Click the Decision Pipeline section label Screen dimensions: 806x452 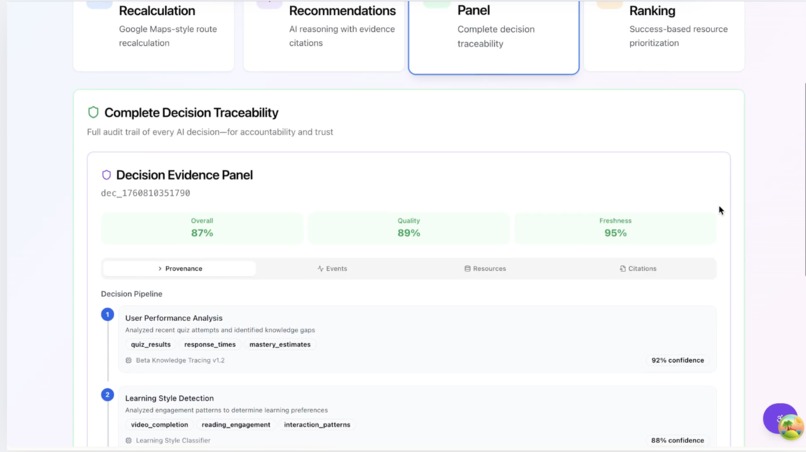[132, 294]
